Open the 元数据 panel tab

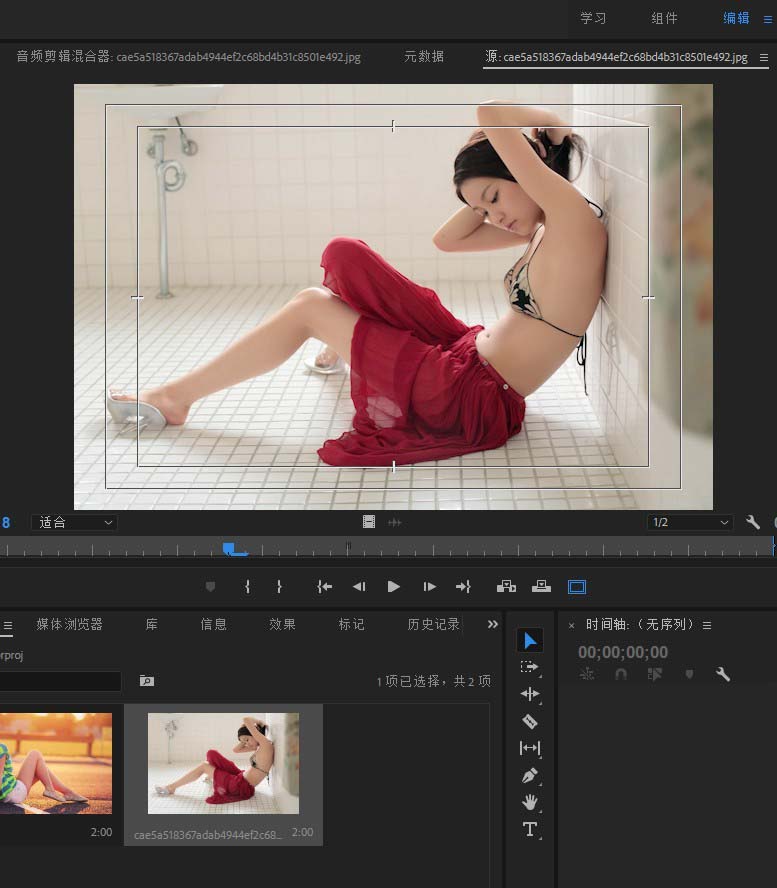(x=424, y=57)
